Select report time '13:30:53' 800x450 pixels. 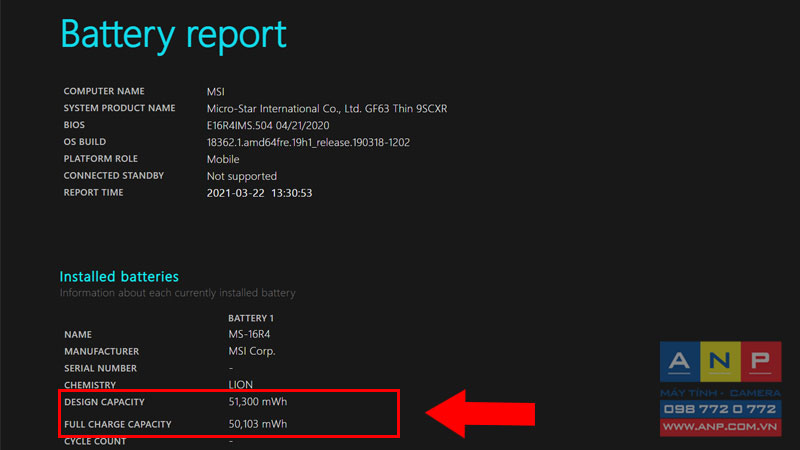tap(292, 193)
